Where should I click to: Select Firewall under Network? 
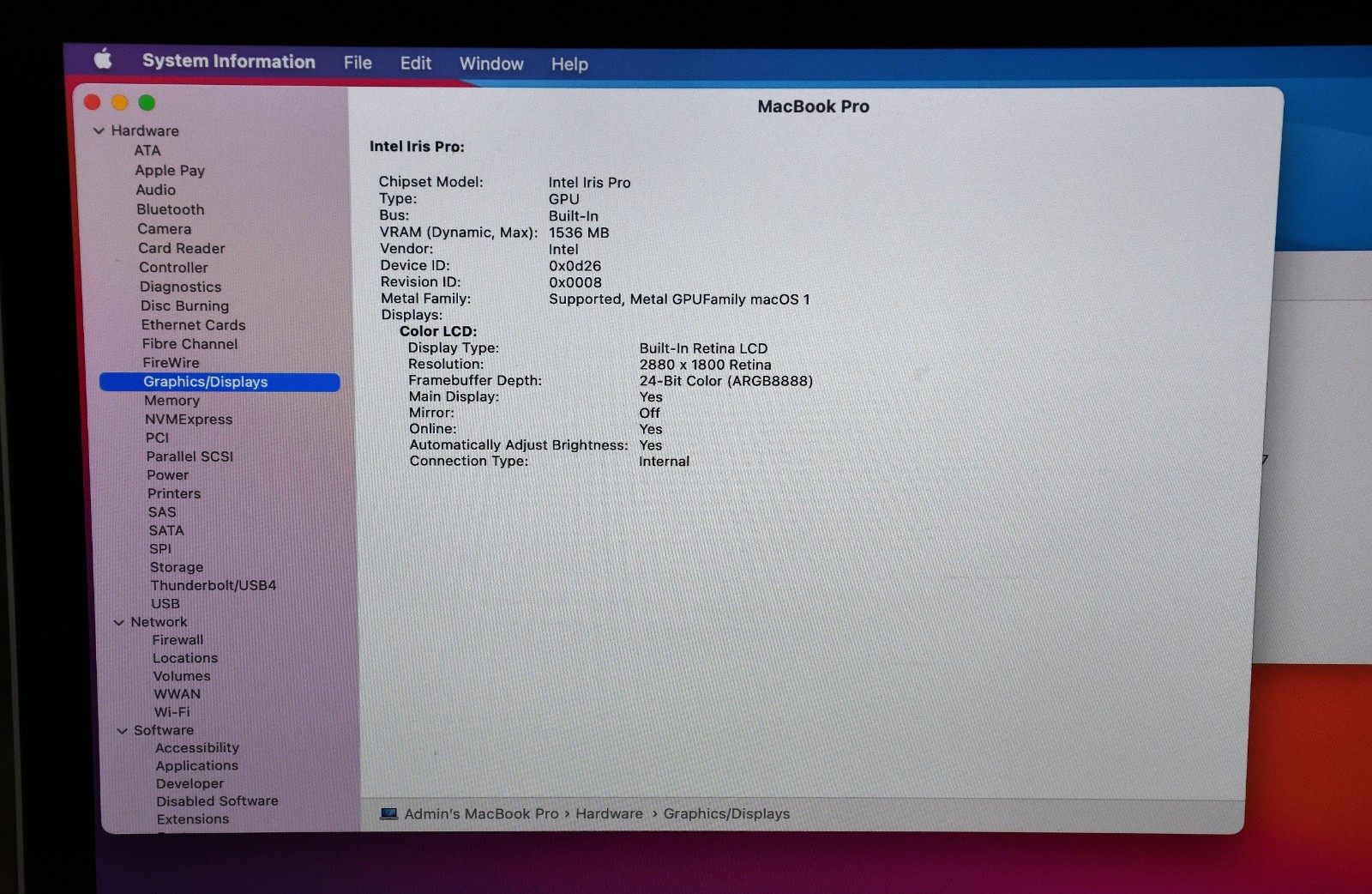click(x=178, y=640)
